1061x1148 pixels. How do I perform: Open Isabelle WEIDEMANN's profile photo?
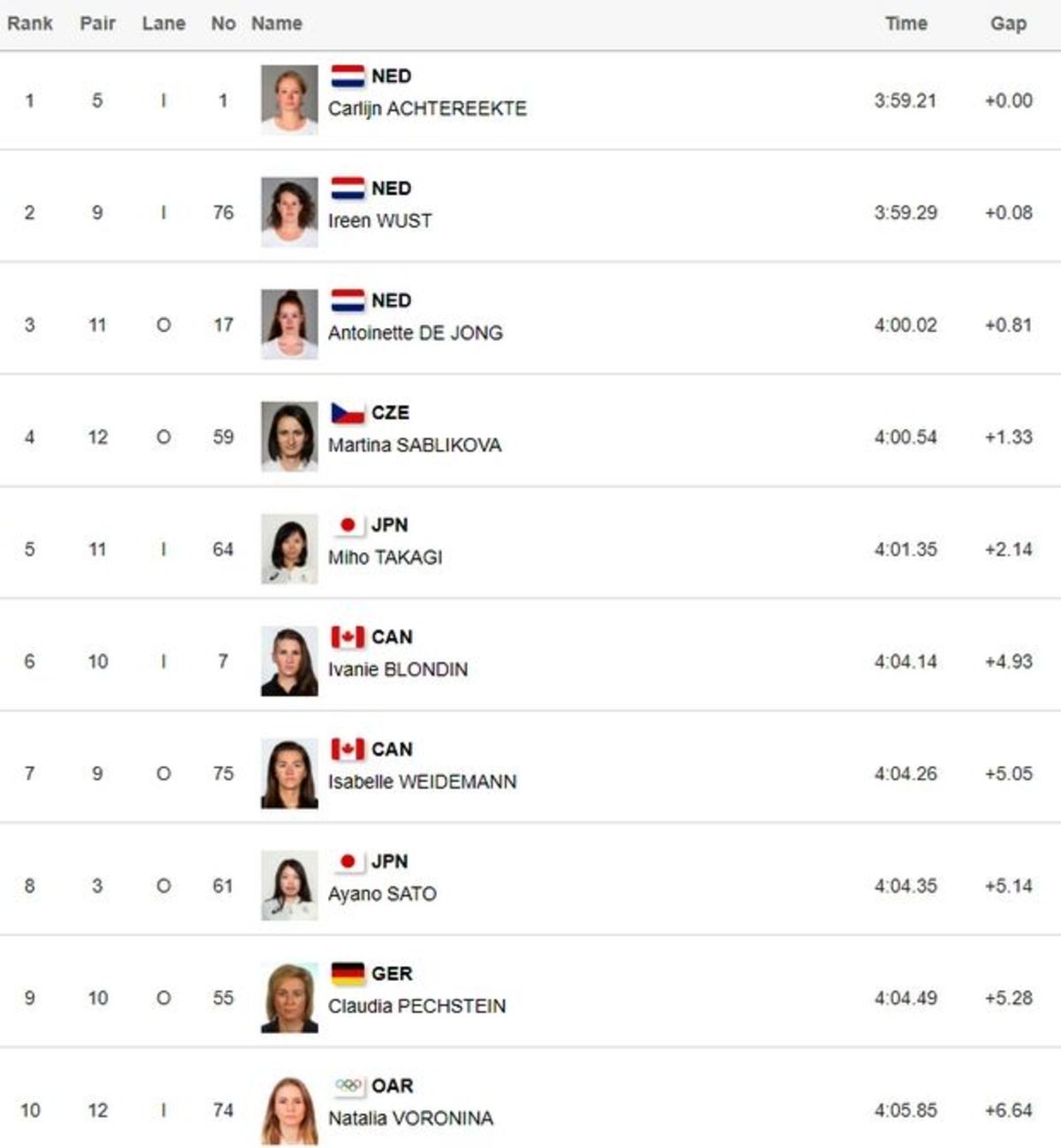coord(289,773)
